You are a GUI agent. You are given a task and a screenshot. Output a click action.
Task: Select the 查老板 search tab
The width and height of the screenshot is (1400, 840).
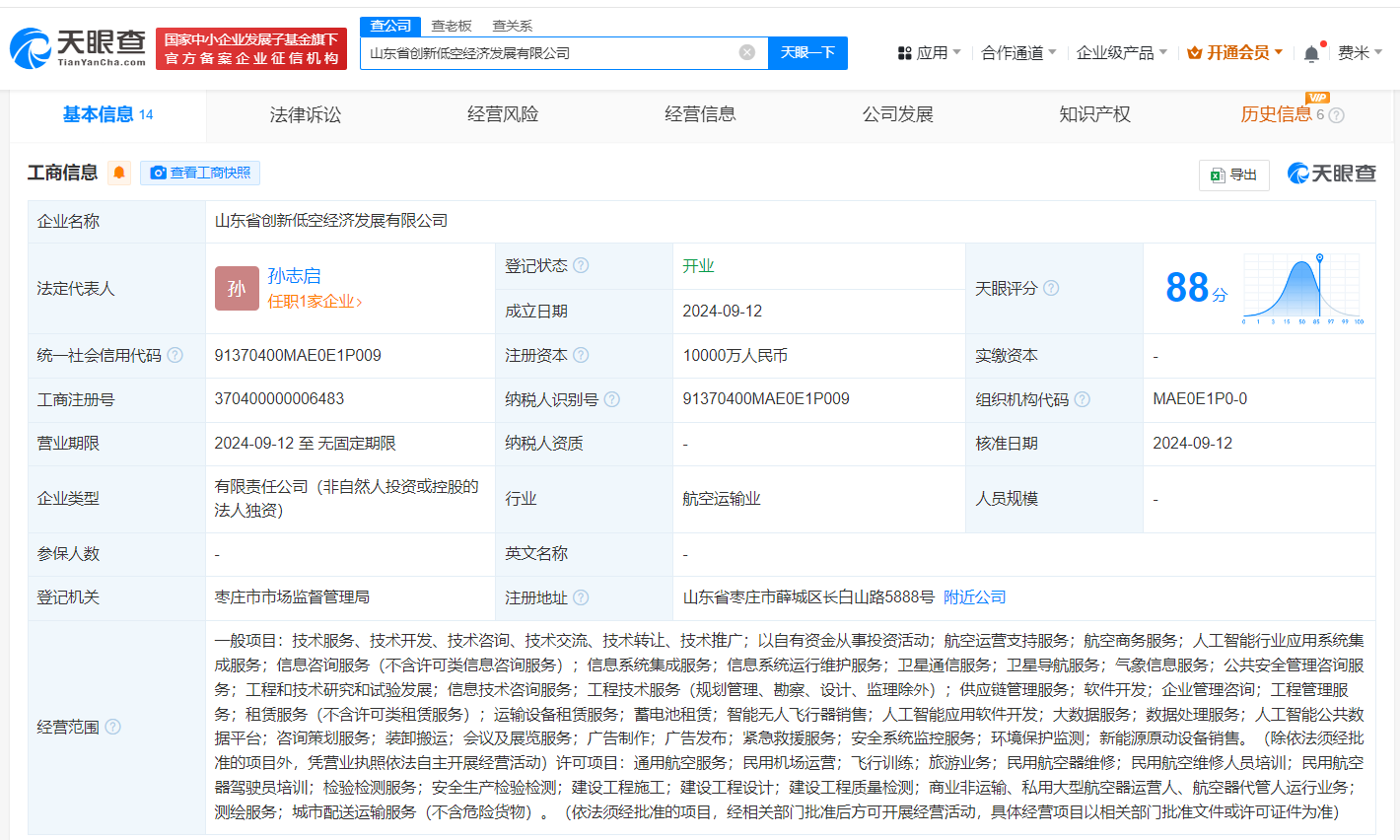pyautogui.click(x=452, y=26)
